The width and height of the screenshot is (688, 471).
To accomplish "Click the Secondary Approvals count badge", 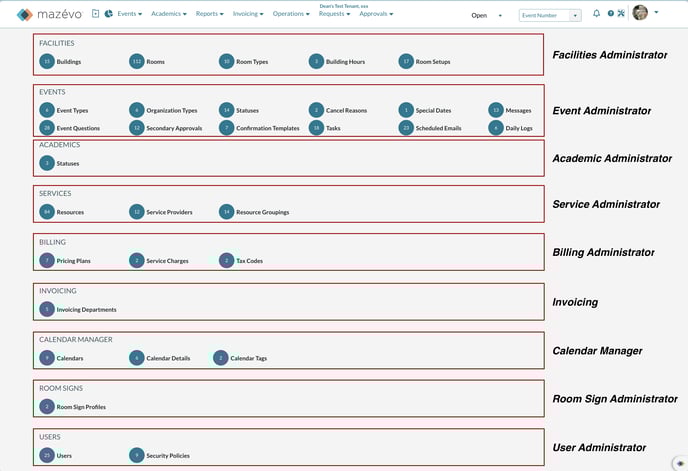I will 137,128.
